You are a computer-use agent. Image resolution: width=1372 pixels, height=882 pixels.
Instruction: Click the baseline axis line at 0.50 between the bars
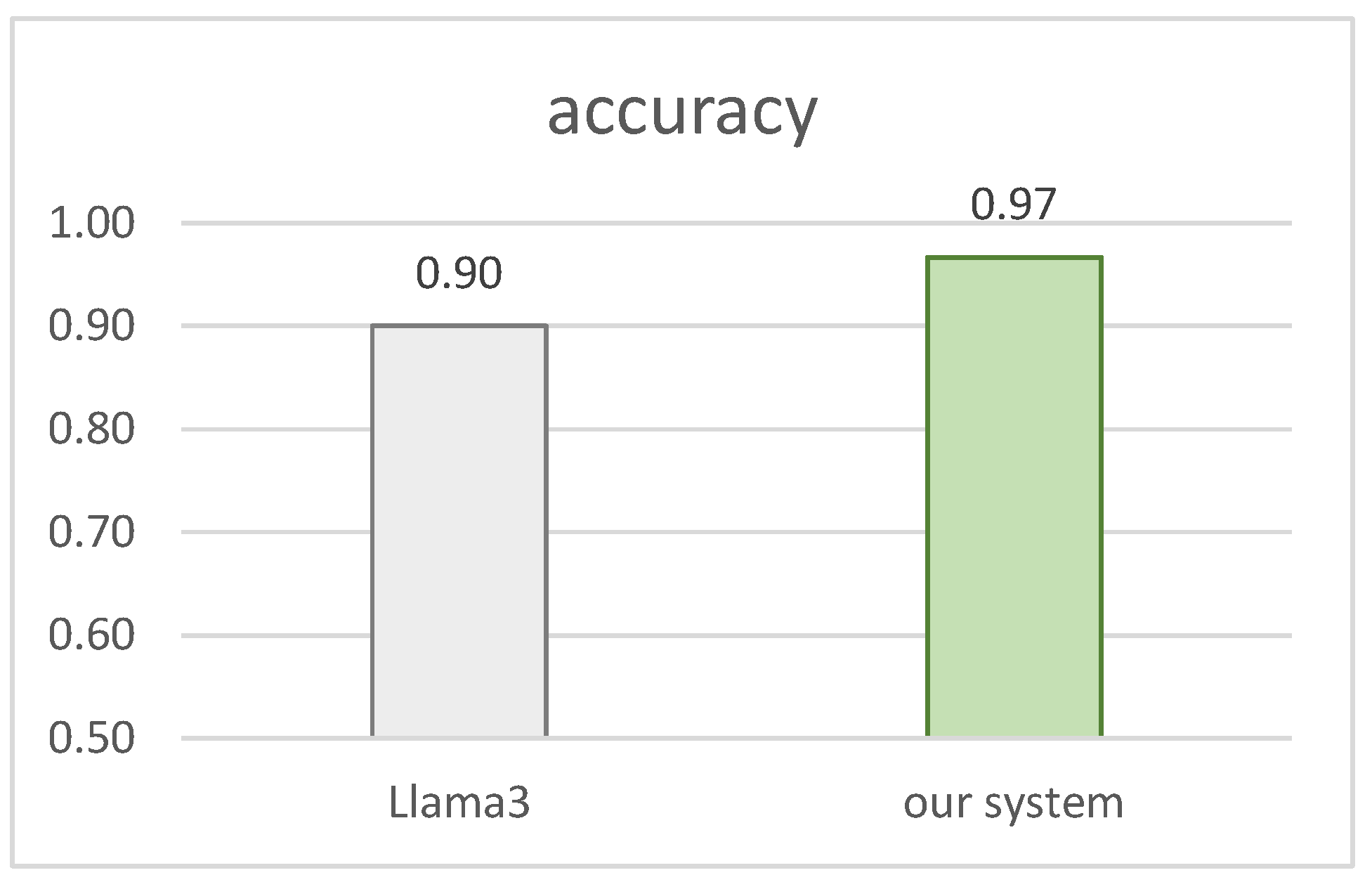click(x=736, y=738)
